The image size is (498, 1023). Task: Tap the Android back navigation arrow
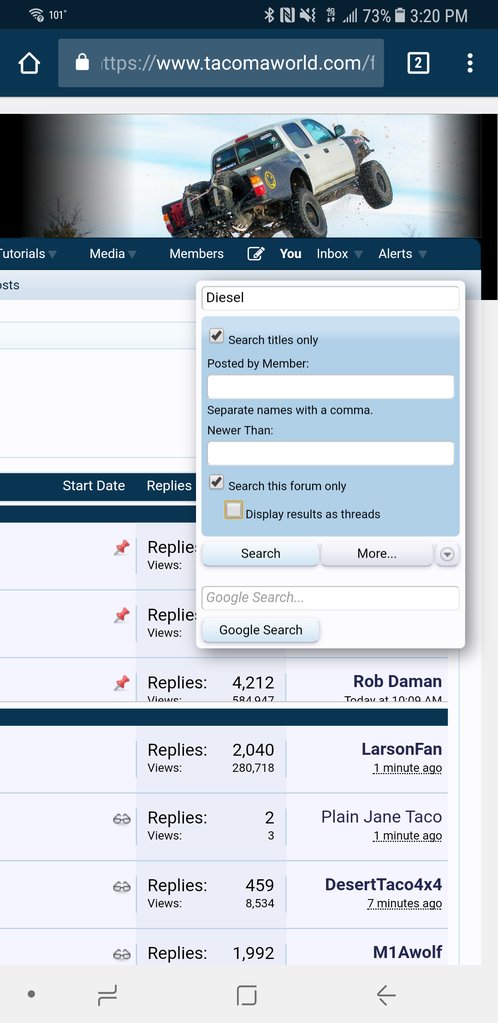[386, 995]
